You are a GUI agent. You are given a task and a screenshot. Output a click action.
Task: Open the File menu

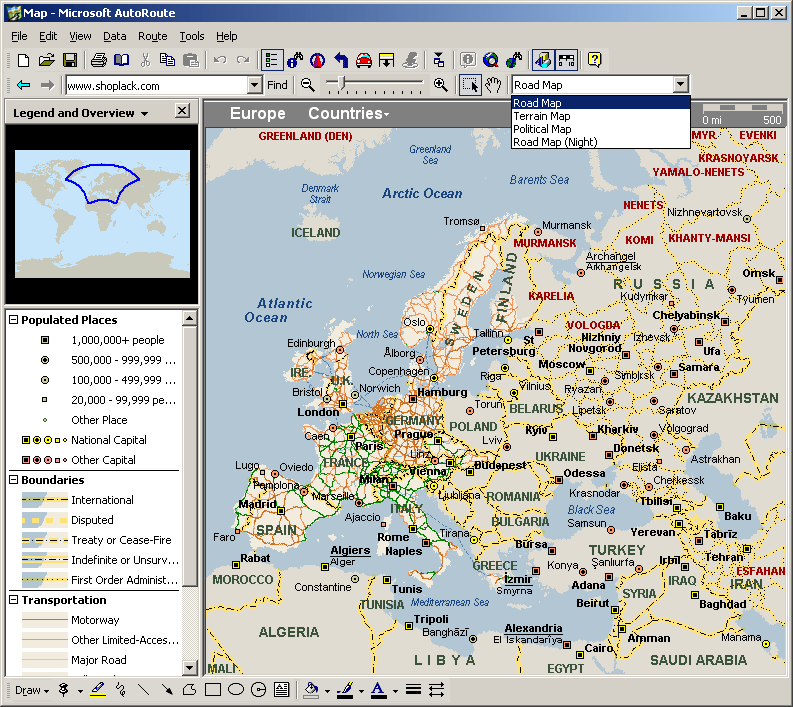[19, 36]
